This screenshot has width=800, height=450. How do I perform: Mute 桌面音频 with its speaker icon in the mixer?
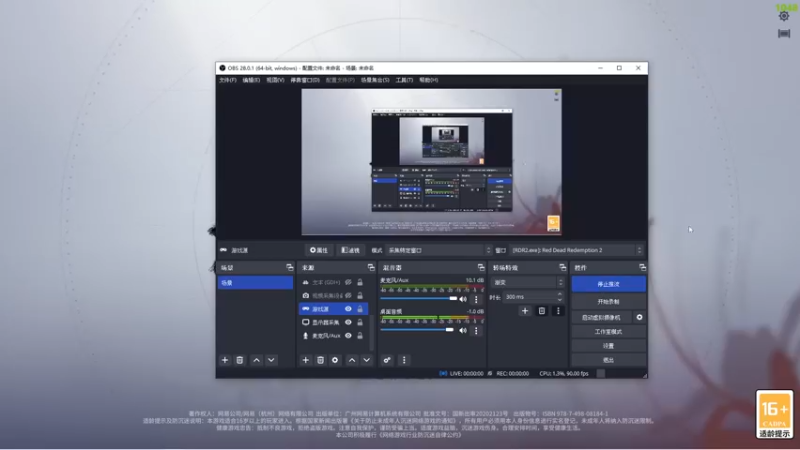click(x=463, y=331)
